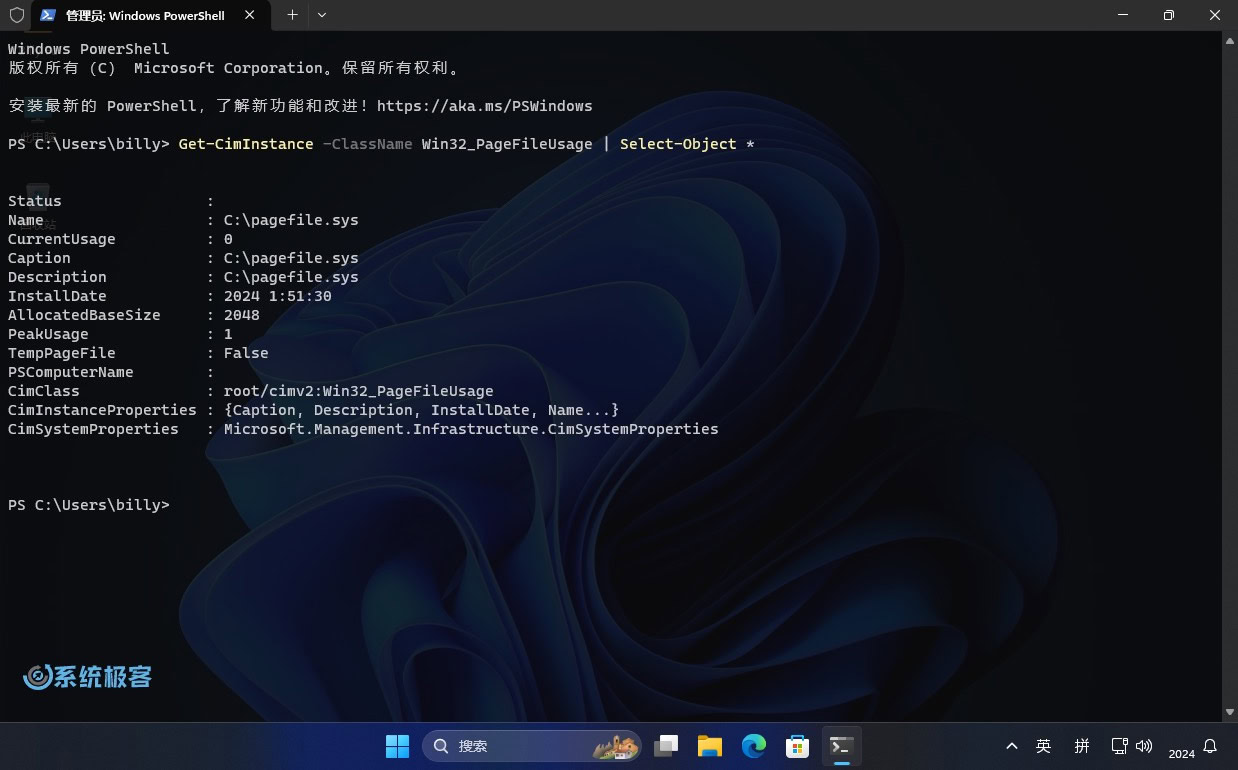This screenshot has height=770, width=1238.
Task: Click the network icon in system tray
Action: click(1120, 746)
